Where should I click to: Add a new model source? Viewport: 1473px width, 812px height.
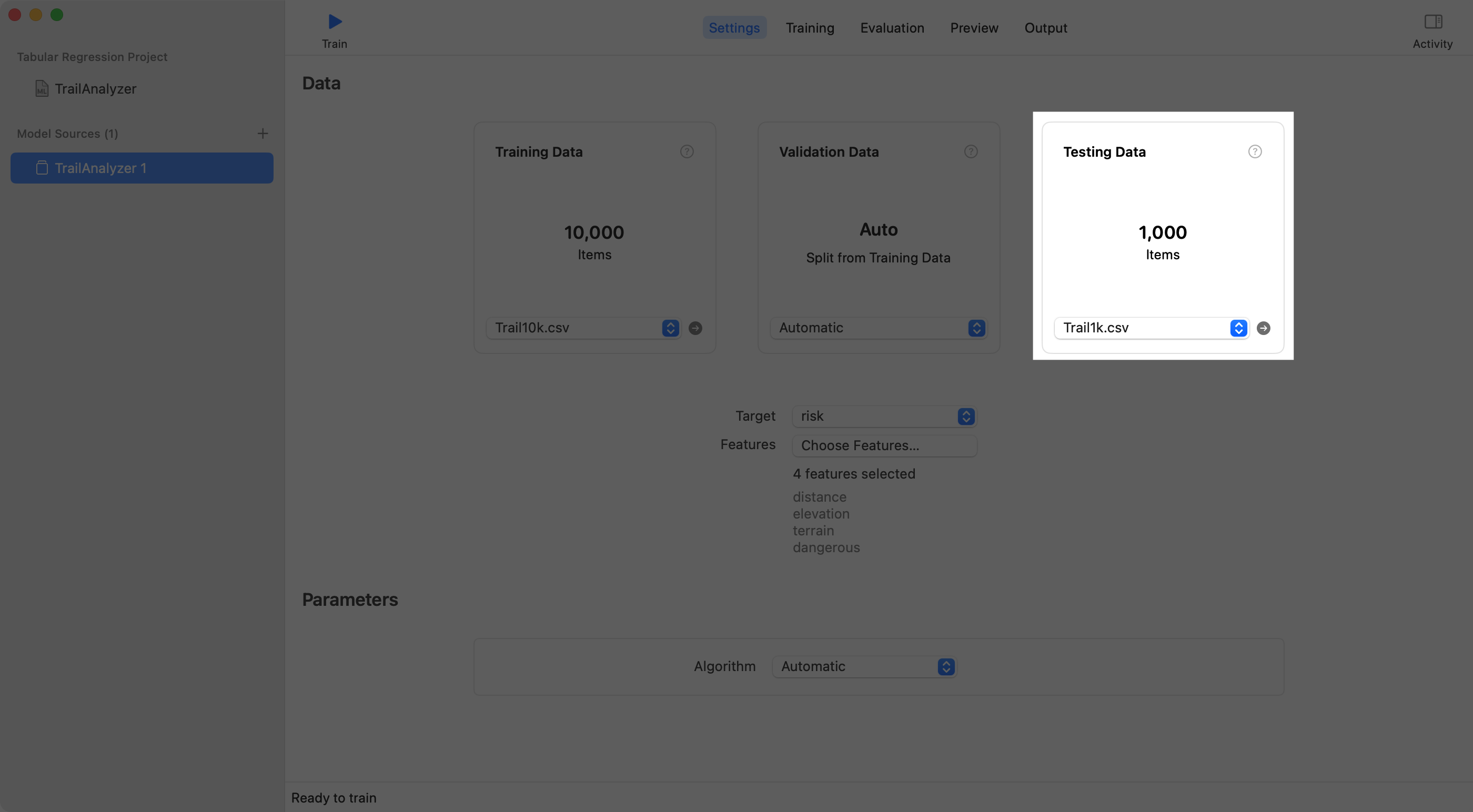point(263,133)
